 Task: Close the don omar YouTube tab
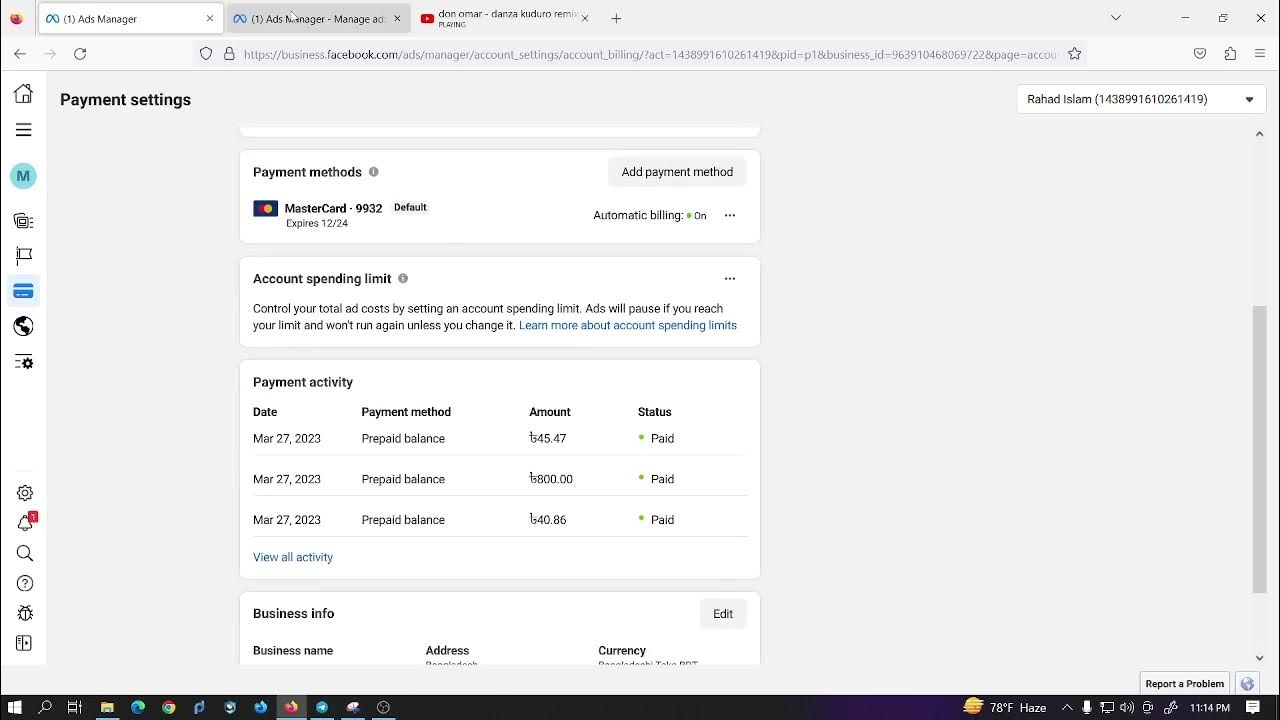[x=585, y=18]
